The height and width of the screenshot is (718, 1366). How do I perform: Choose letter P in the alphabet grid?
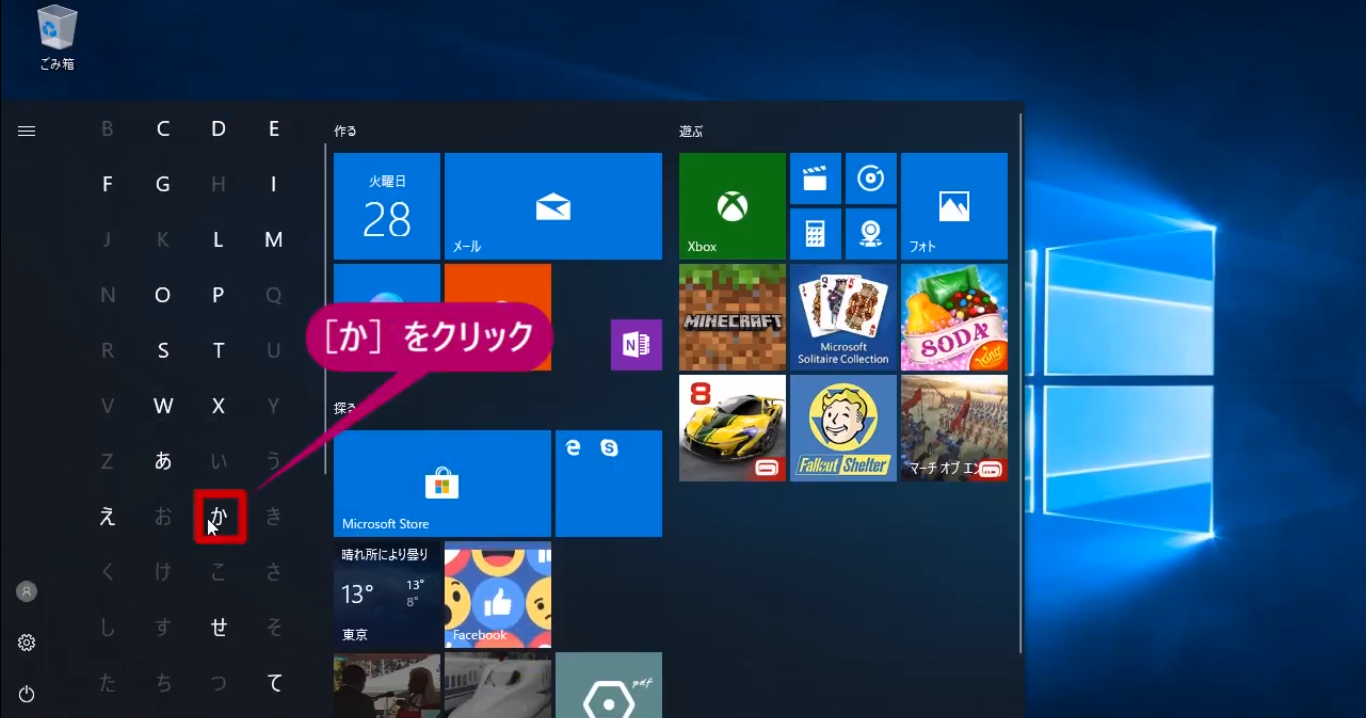218,295
